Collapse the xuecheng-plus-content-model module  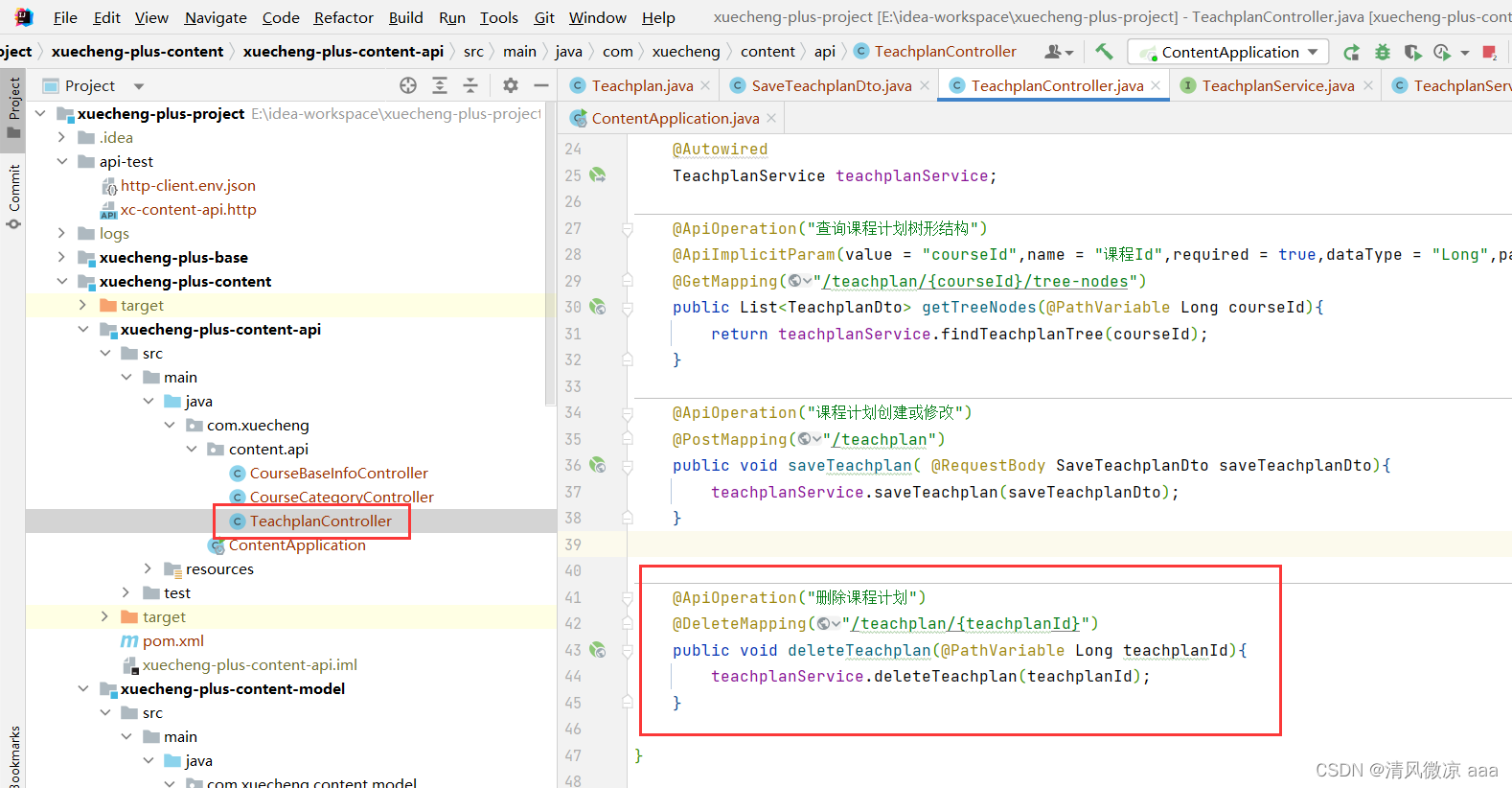click(83, 688)
